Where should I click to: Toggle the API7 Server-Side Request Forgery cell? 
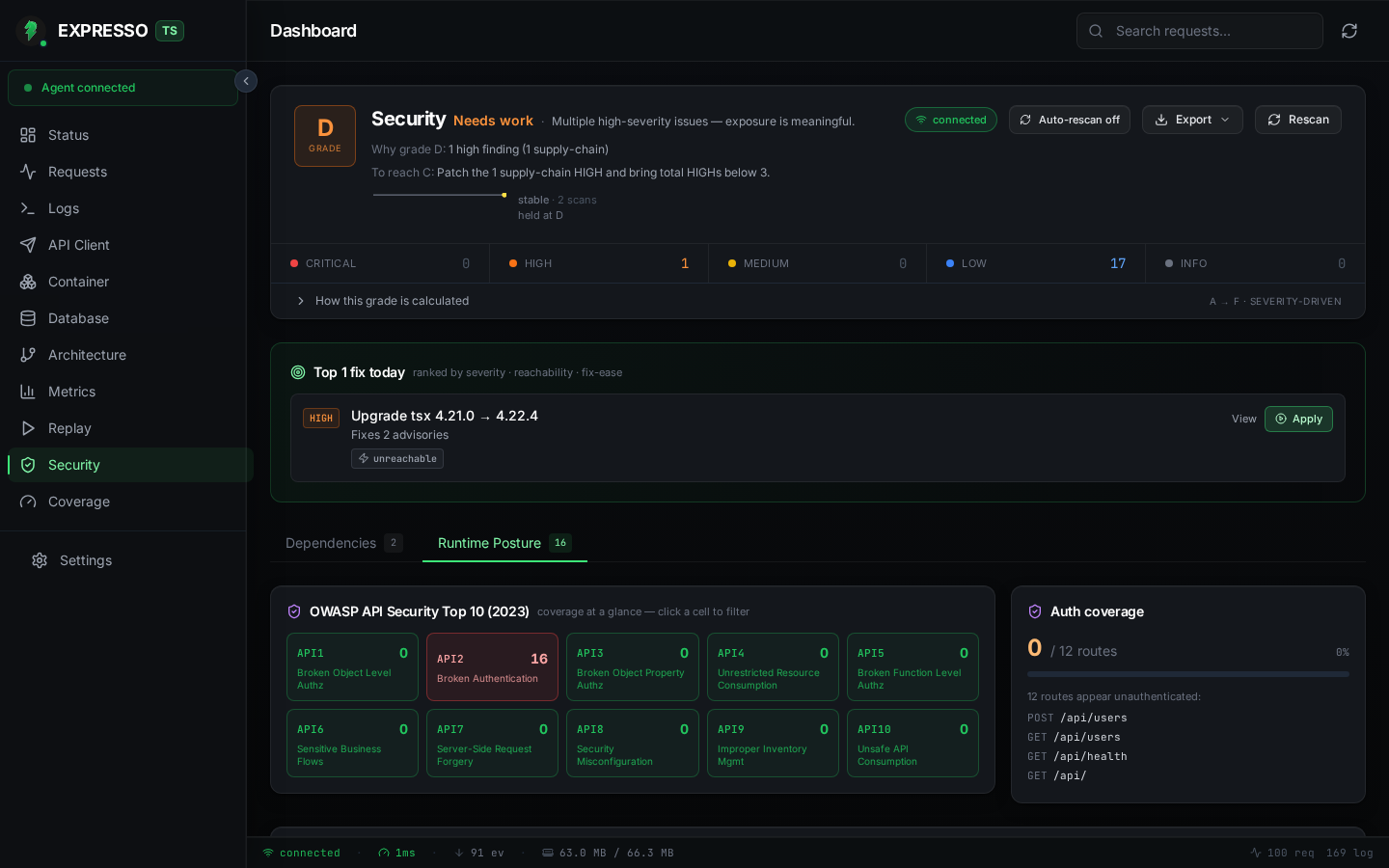tap(492, 743)
